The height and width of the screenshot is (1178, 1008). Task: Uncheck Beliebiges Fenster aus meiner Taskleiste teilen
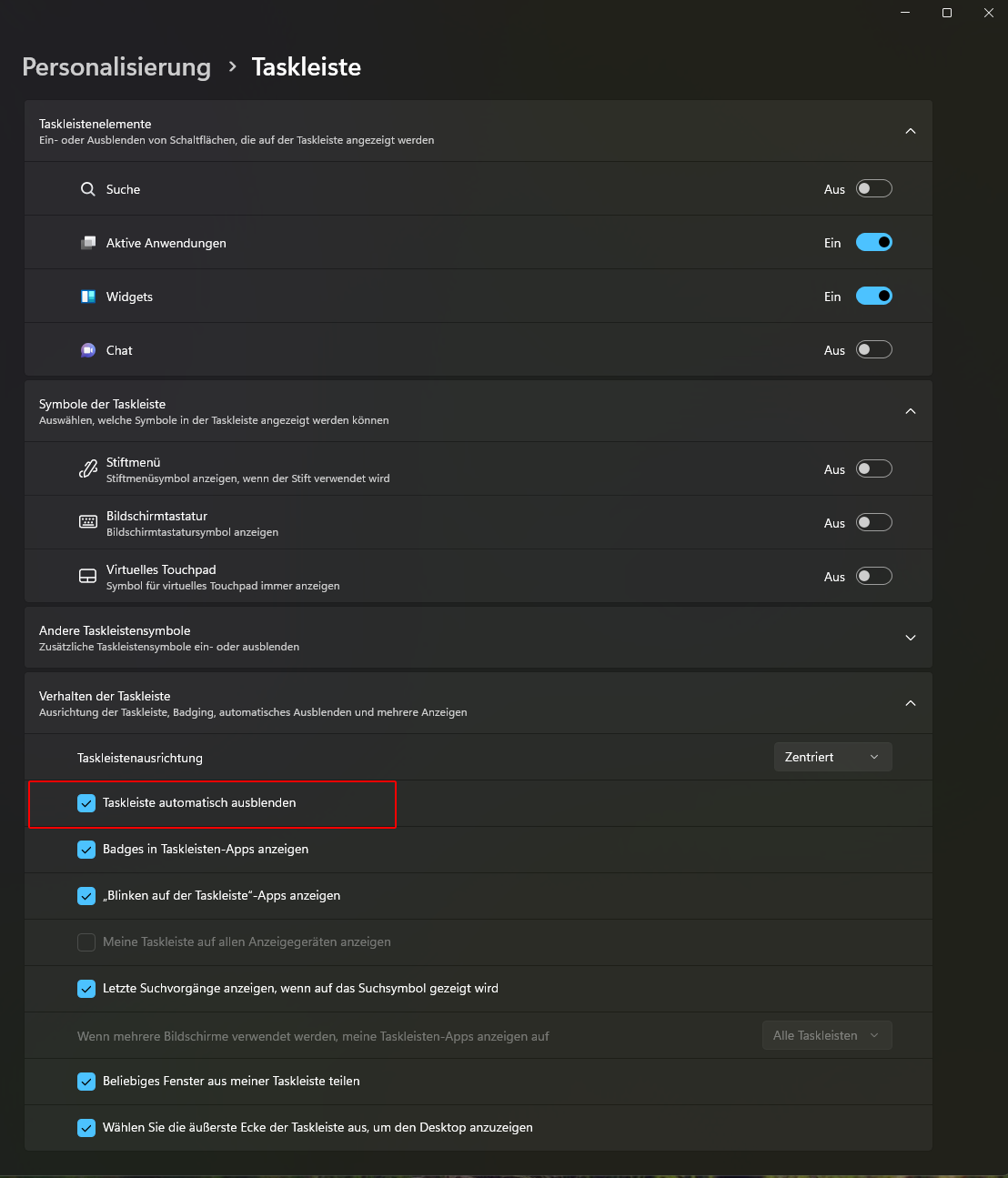click(86, 1082)
